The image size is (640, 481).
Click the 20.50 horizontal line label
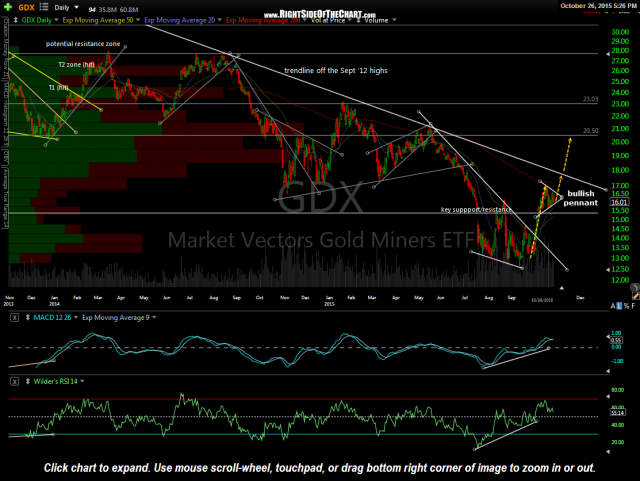pos(590,131)
